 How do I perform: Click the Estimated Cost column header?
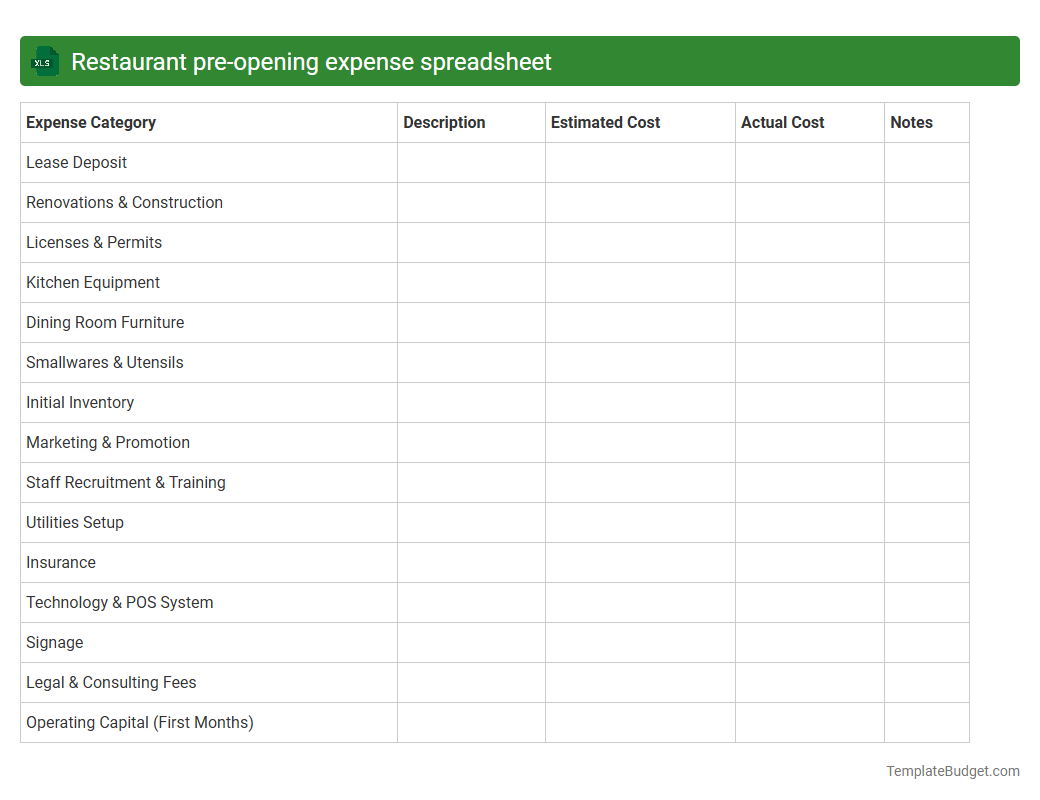605,122
